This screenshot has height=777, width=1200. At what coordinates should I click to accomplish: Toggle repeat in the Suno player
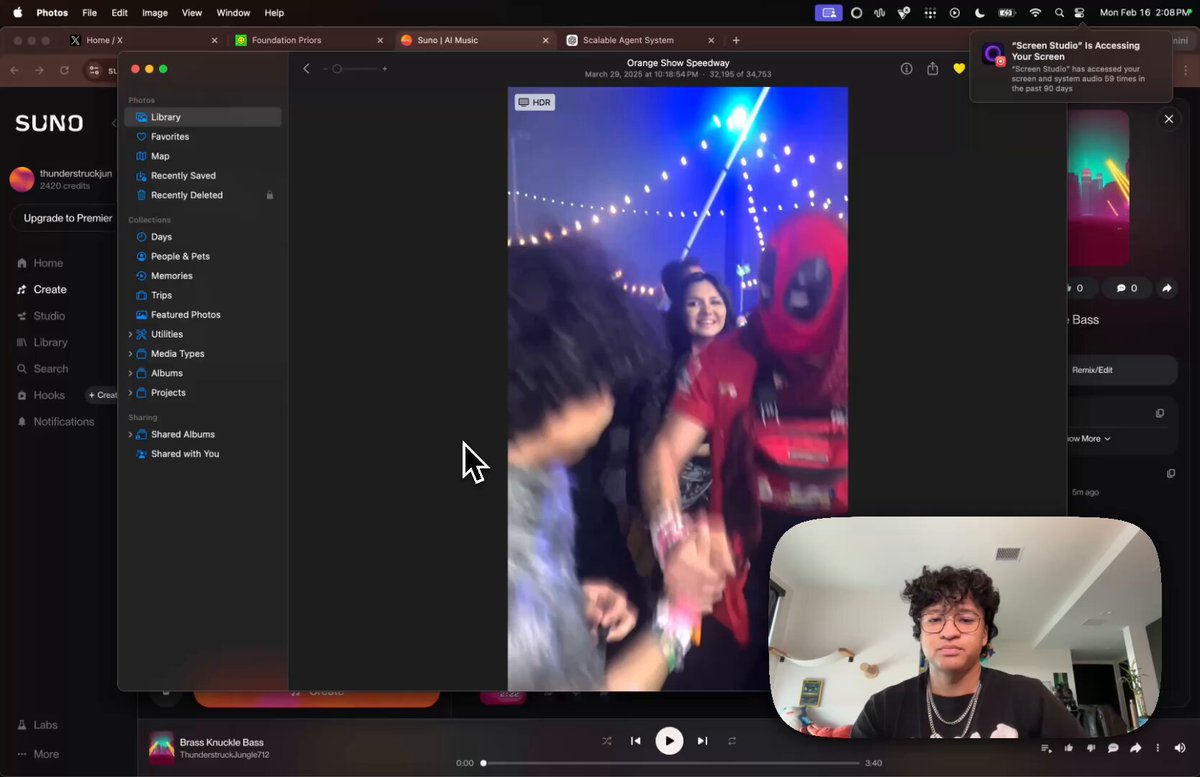pyautogui.click(x=732, y=741)
